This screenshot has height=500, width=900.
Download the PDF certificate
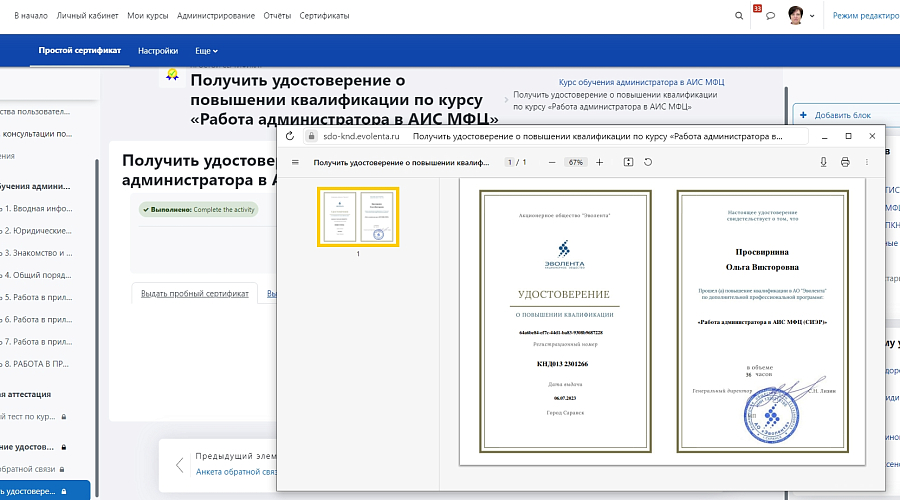point(823,162)
